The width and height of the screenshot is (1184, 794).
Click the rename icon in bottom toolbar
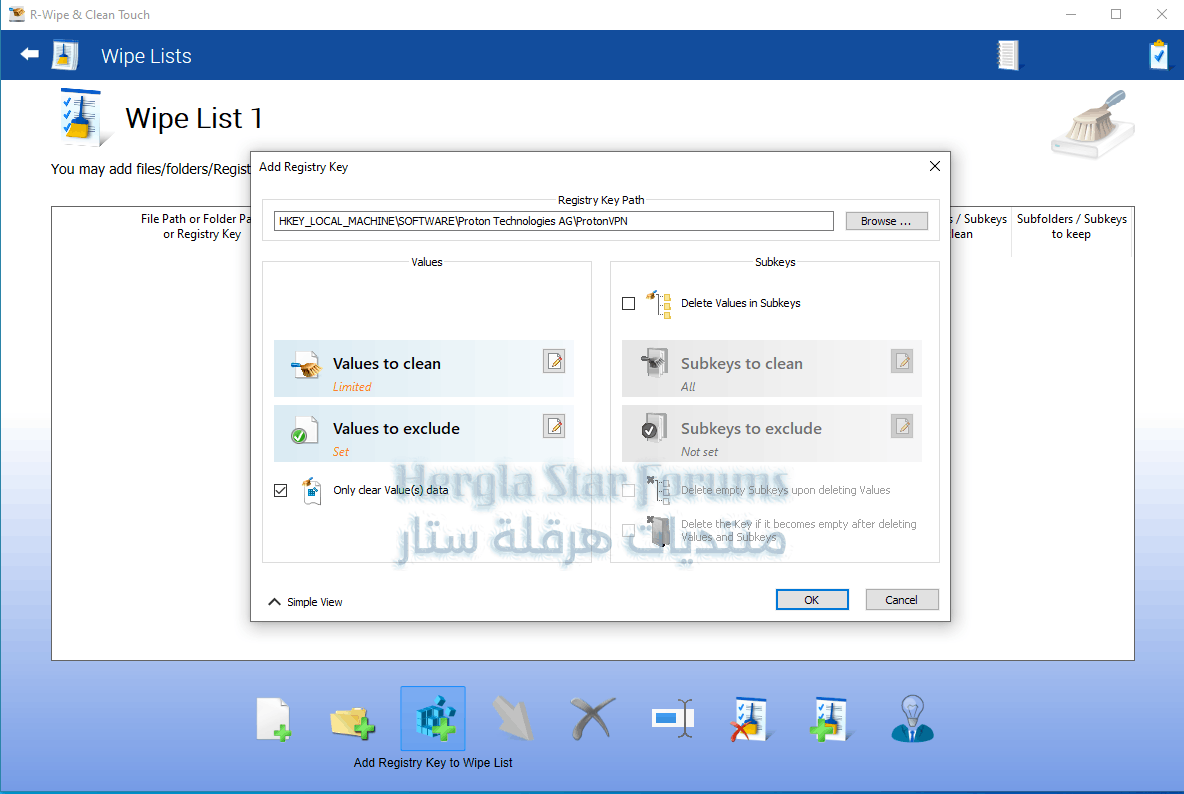click(x=671, y=719)
